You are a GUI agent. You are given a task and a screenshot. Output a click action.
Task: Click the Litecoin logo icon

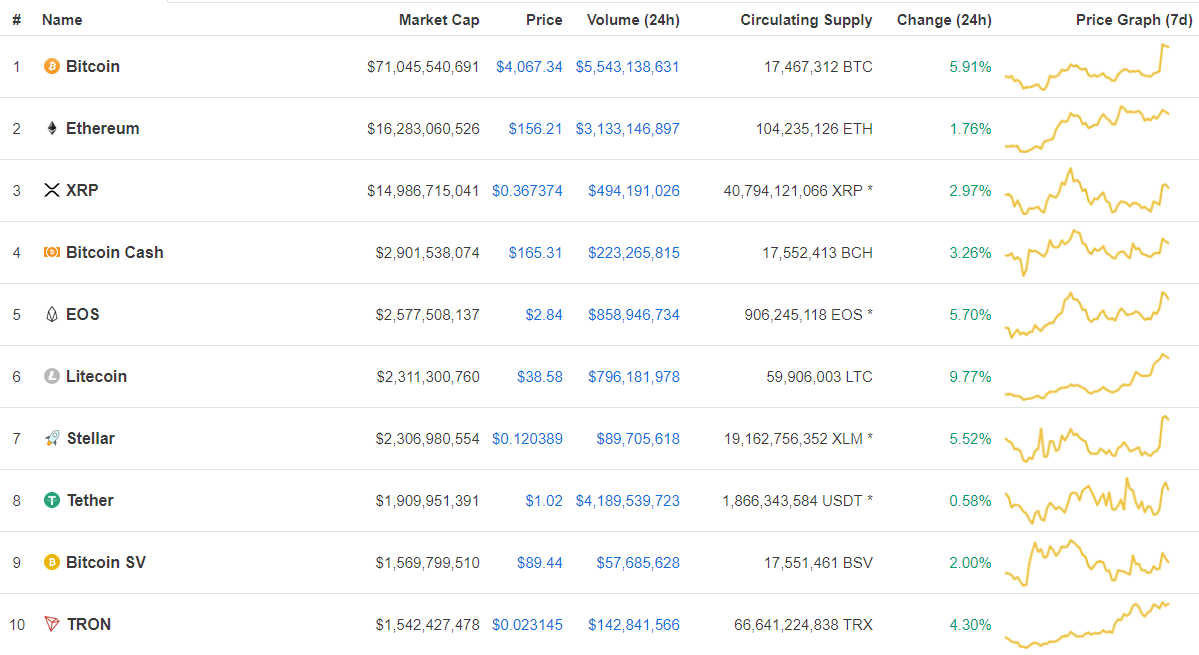pos(51,376)
